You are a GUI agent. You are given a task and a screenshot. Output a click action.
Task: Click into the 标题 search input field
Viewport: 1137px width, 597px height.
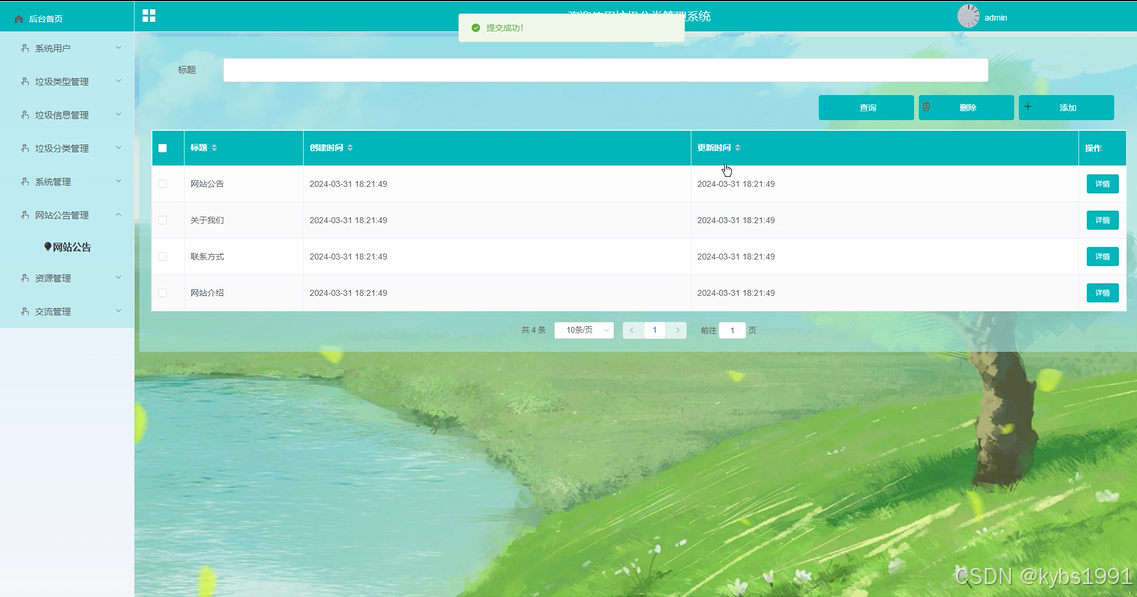[x=605, y=70]
